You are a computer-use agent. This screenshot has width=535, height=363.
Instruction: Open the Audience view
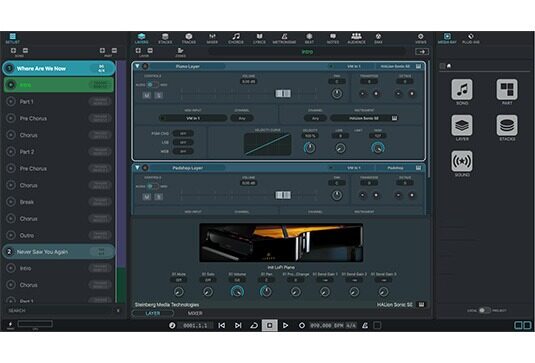click(x=357, y=38)
